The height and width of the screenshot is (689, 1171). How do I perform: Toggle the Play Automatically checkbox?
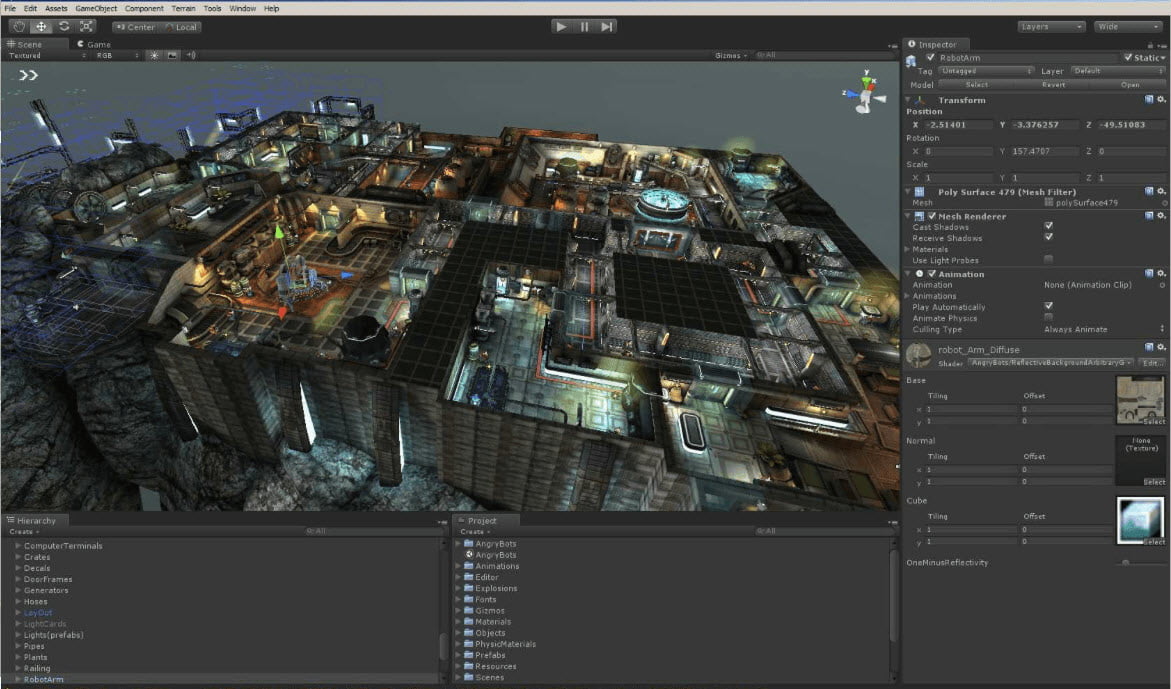coord(1049,306)
